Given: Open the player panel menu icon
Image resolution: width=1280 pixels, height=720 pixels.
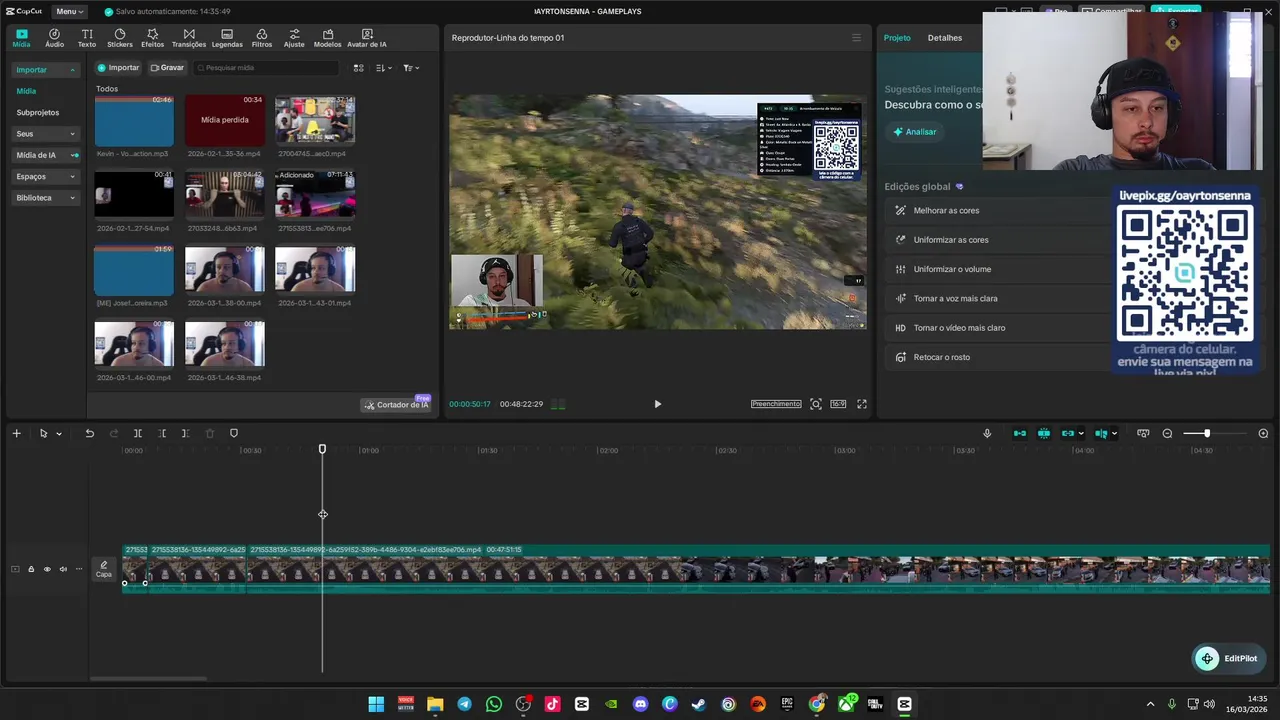Looking at the screenshot, I should point(856,38).
